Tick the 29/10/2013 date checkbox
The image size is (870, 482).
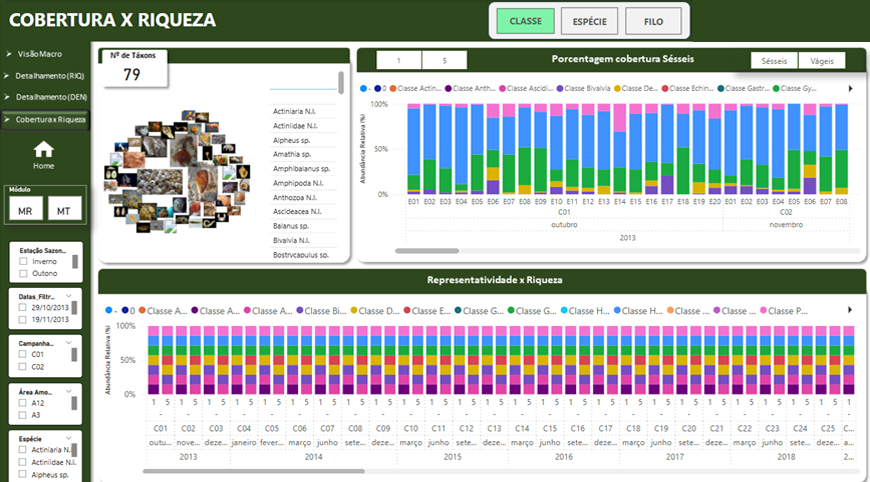(x=23, y=307)
